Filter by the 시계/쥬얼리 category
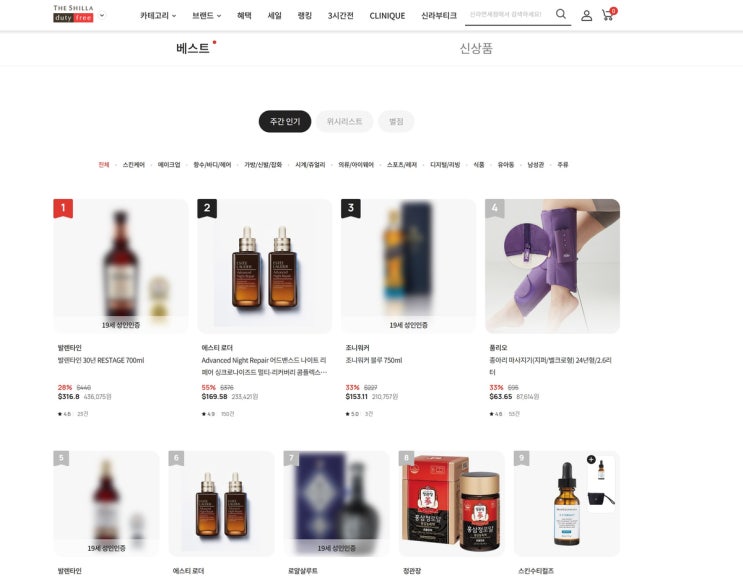The image size is (743, 580). click(310, 165)
